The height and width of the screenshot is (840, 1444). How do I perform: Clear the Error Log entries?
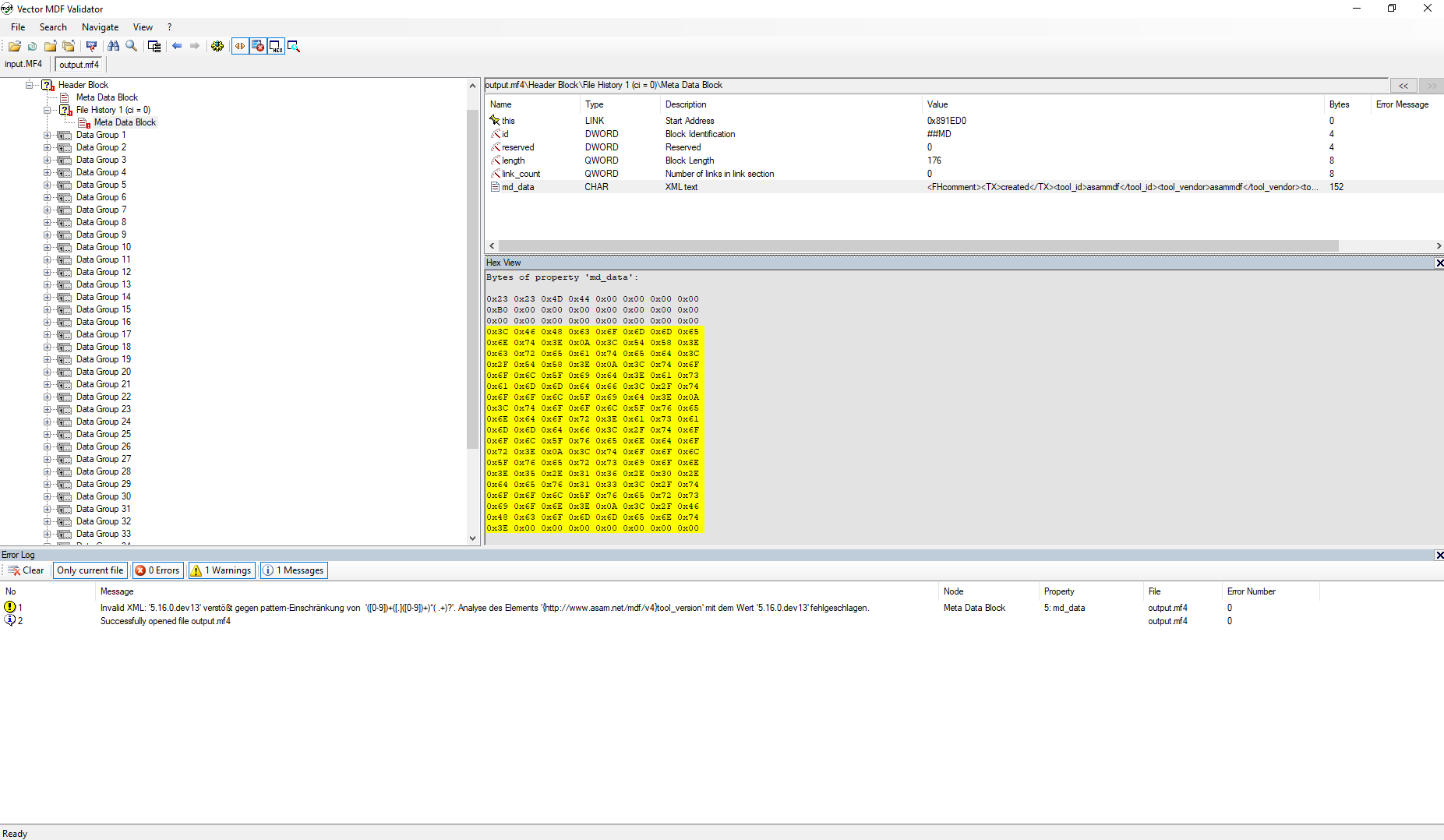point(26,570)
